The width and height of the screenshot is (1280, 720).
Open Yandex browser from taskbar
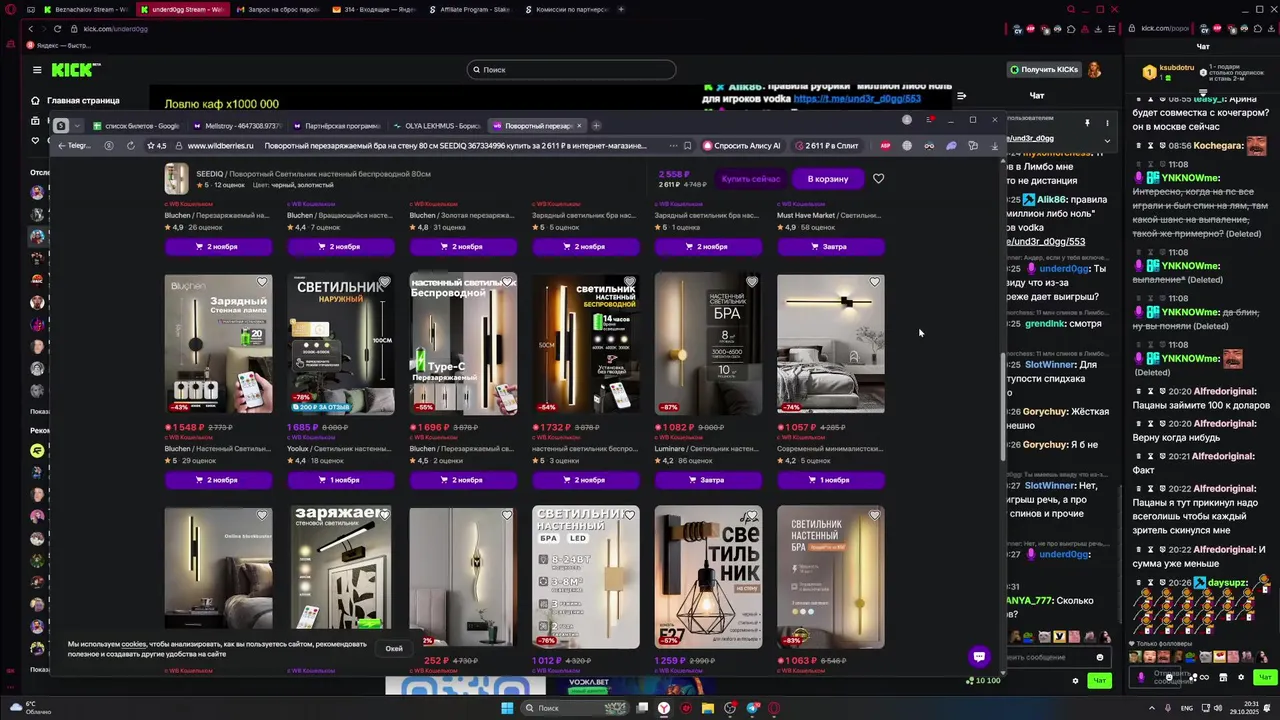coord(663,708)
